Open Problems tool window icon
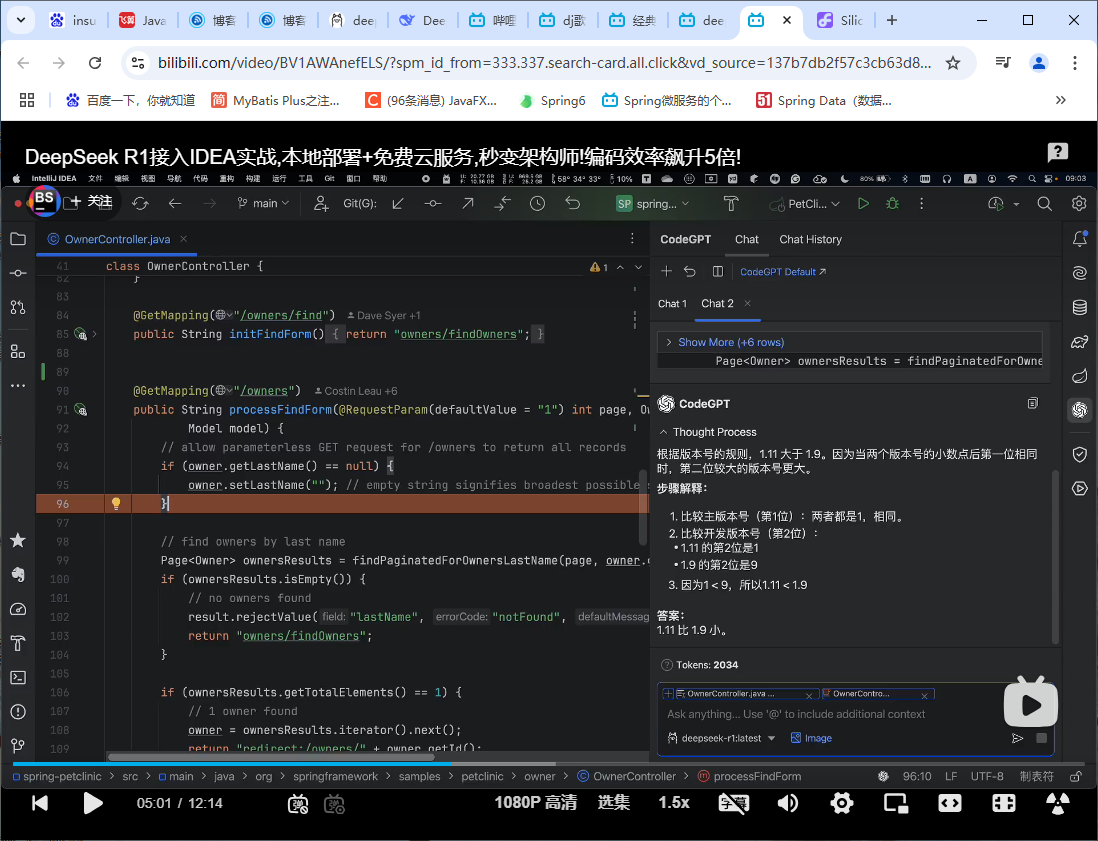The width and height of the screenshot is (1098, 841). (x=18, y=711)
